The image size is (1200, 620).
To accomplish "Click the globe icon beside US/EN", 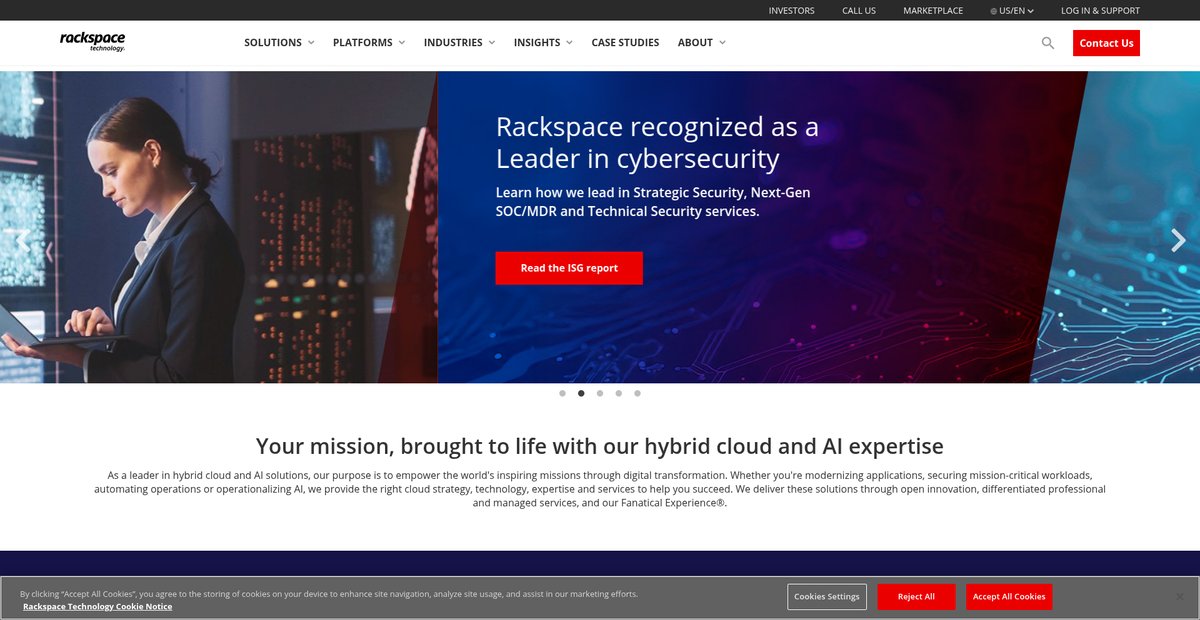I will (994, 11).
